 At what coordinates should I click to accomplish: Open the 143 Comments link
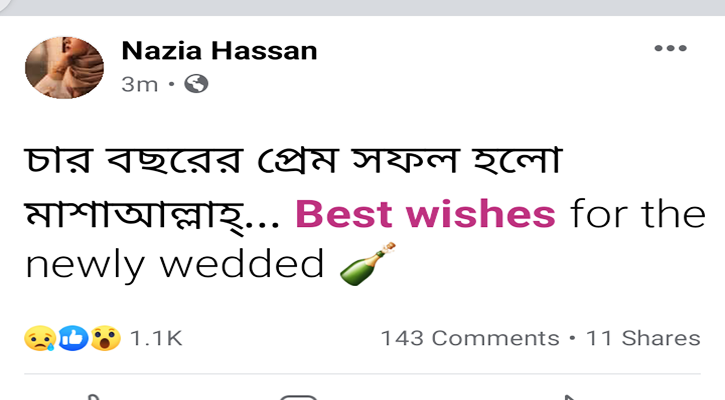tap(469, 339)
